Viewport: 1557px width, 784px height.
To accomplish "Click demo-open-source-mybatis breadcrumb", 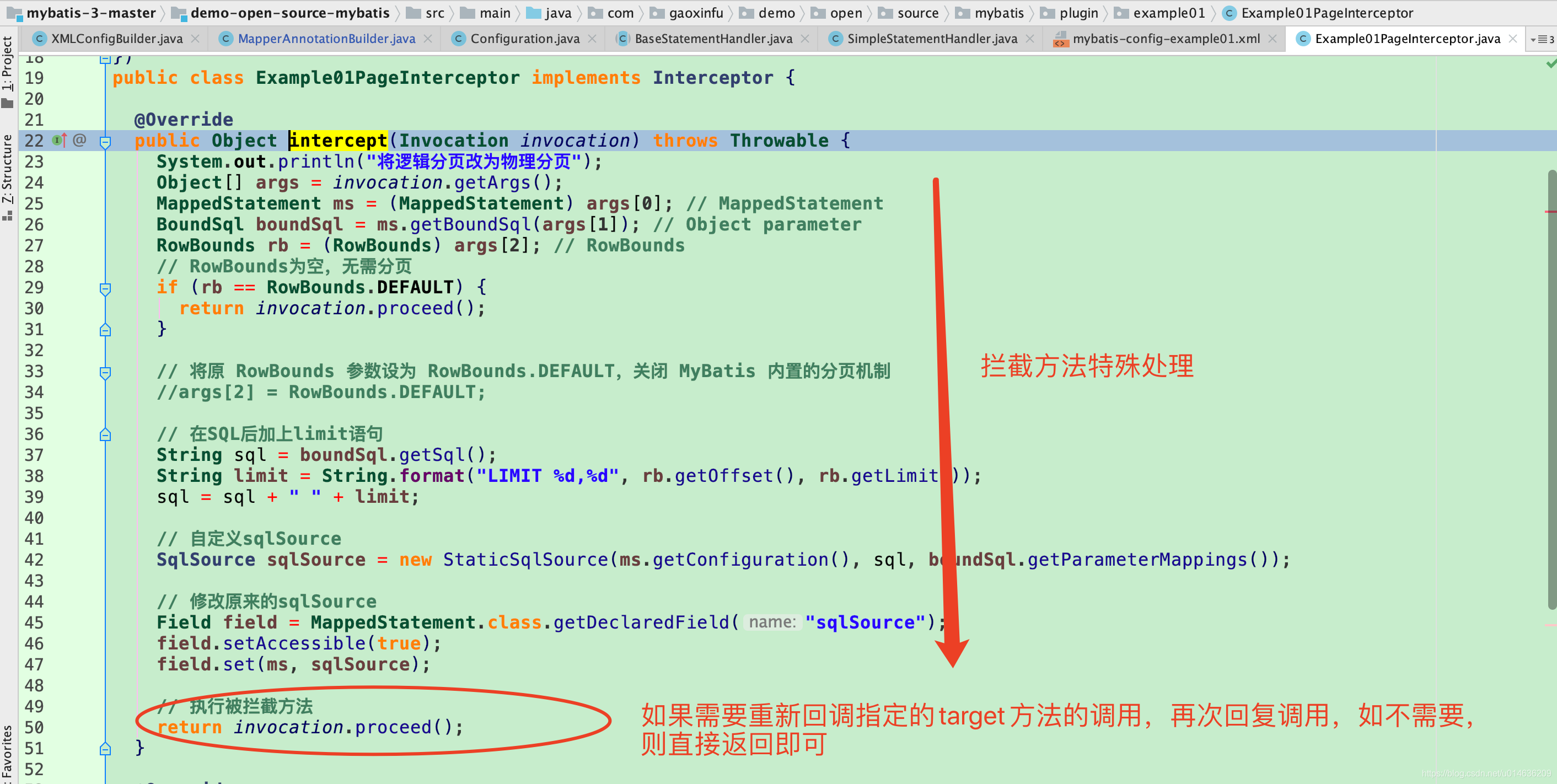I will tap(281, 13).
